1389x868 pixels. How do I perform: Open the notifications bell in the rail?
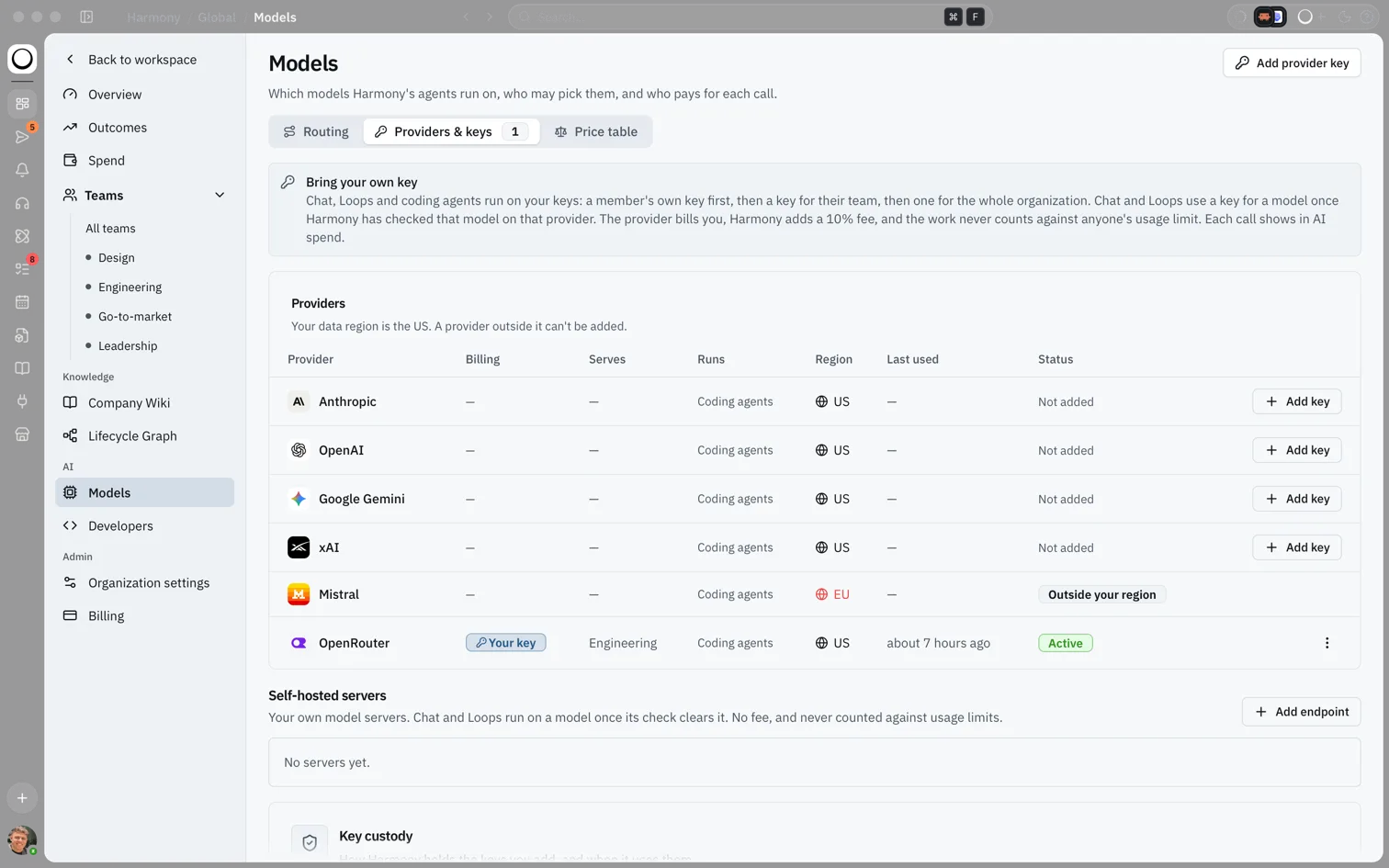(22, 170)
